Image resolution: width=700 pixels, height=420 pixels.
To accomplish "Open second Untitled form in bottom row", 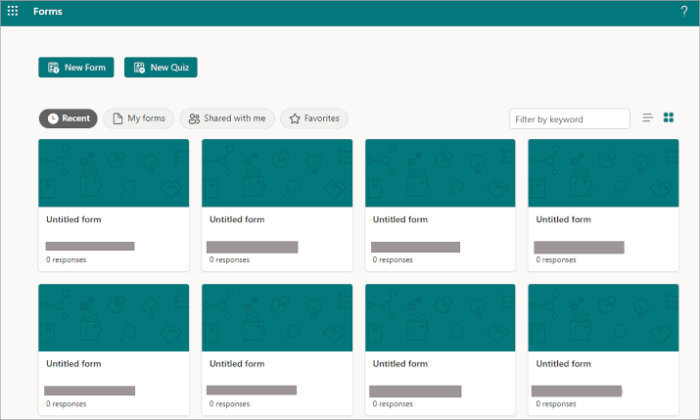I will [277, 349].
